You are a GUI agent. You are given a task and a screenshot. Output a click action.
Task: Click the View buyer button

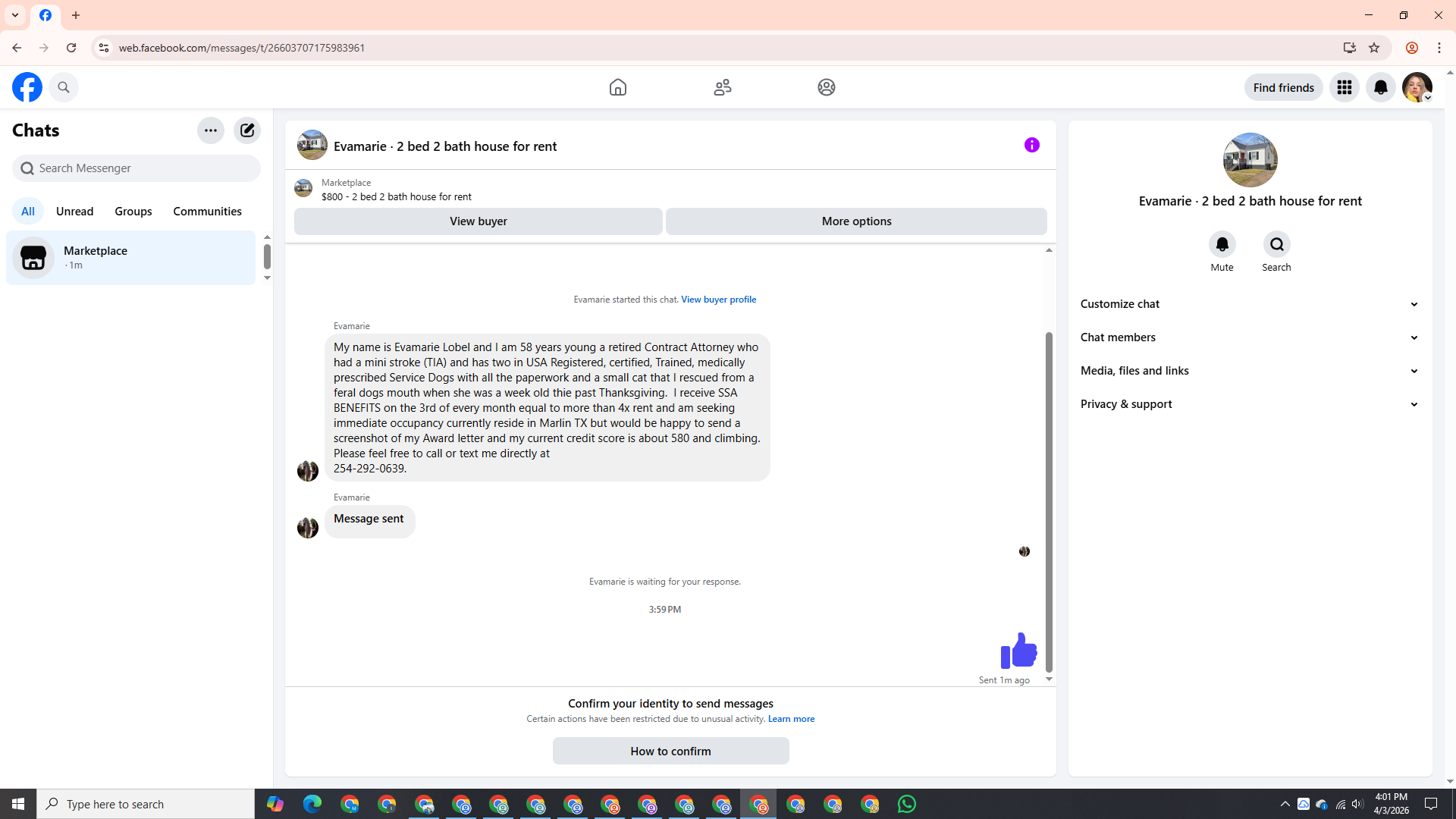(478, 221)
